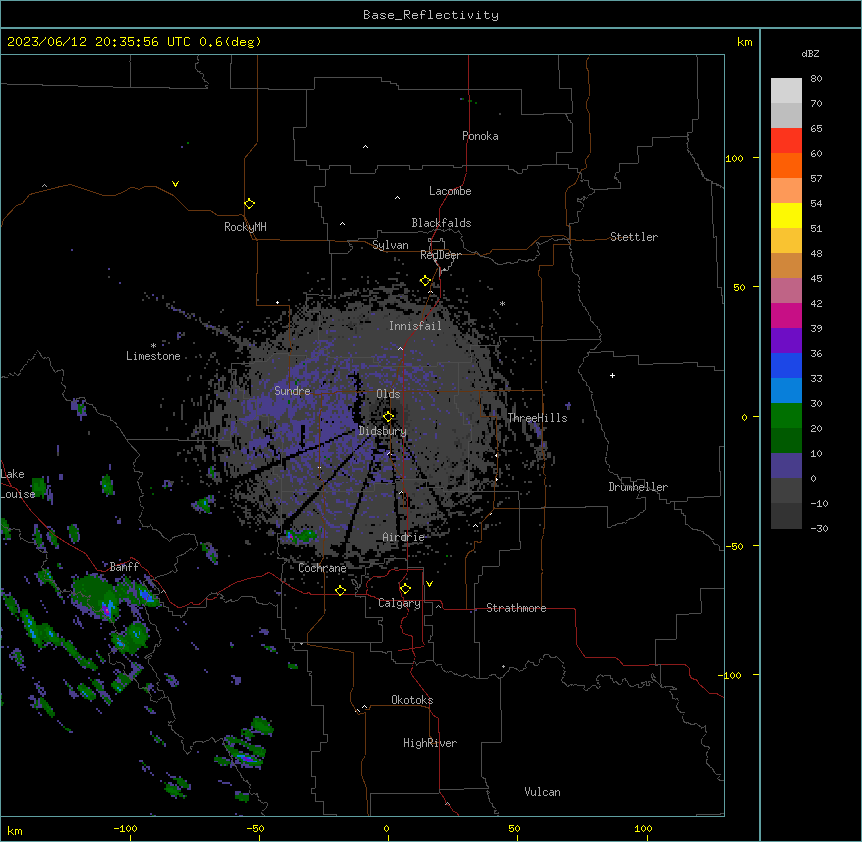The width and height of the screenshot is (862, 842).
Task: Click the 50 tick on right axis
Action: [x=739, y=287]
